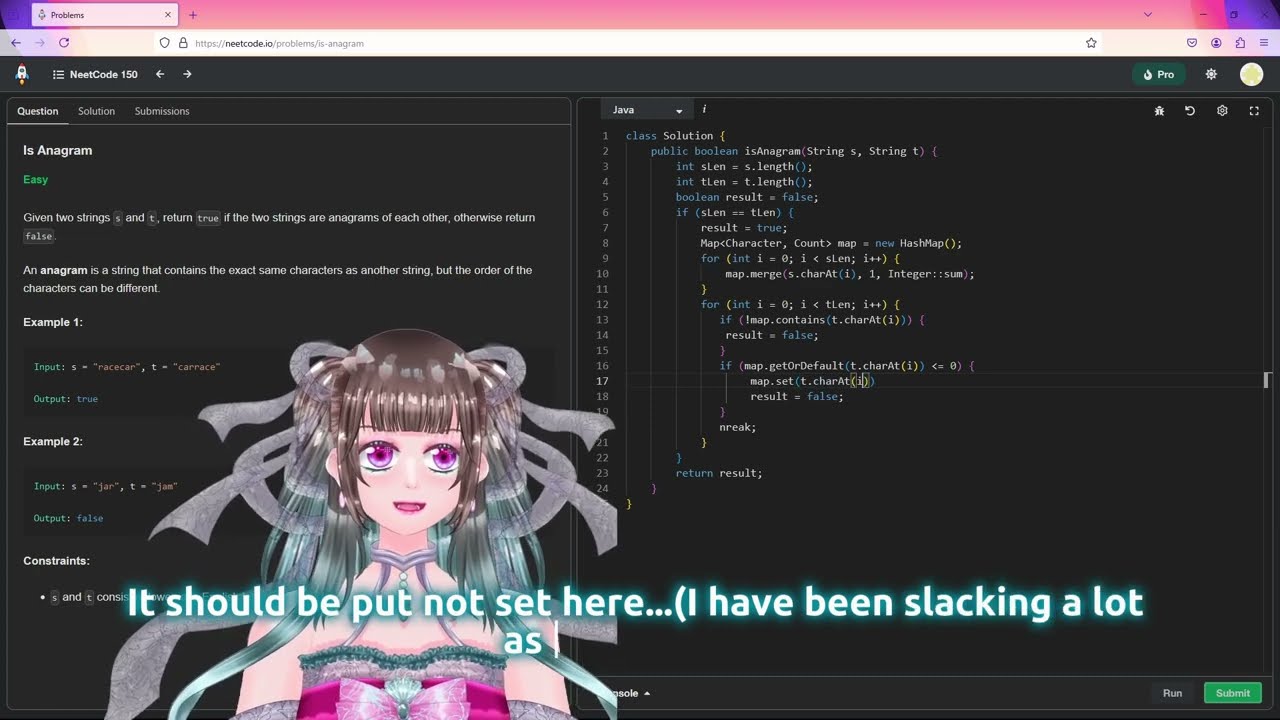Open the extensions icon
The width and height of the screenshot is (1280, 720).
(x=1240, y=43)
